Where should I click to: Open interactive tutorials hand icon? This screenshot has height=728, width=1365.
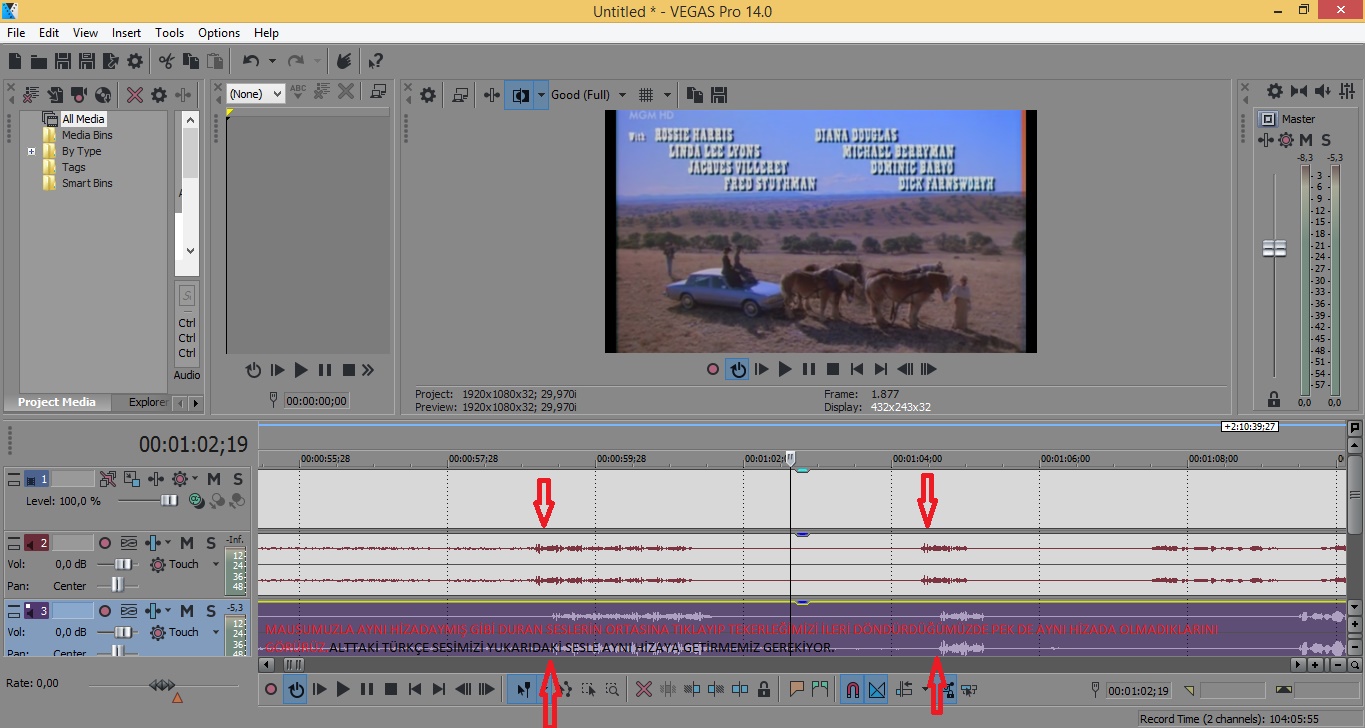point(344,61)
